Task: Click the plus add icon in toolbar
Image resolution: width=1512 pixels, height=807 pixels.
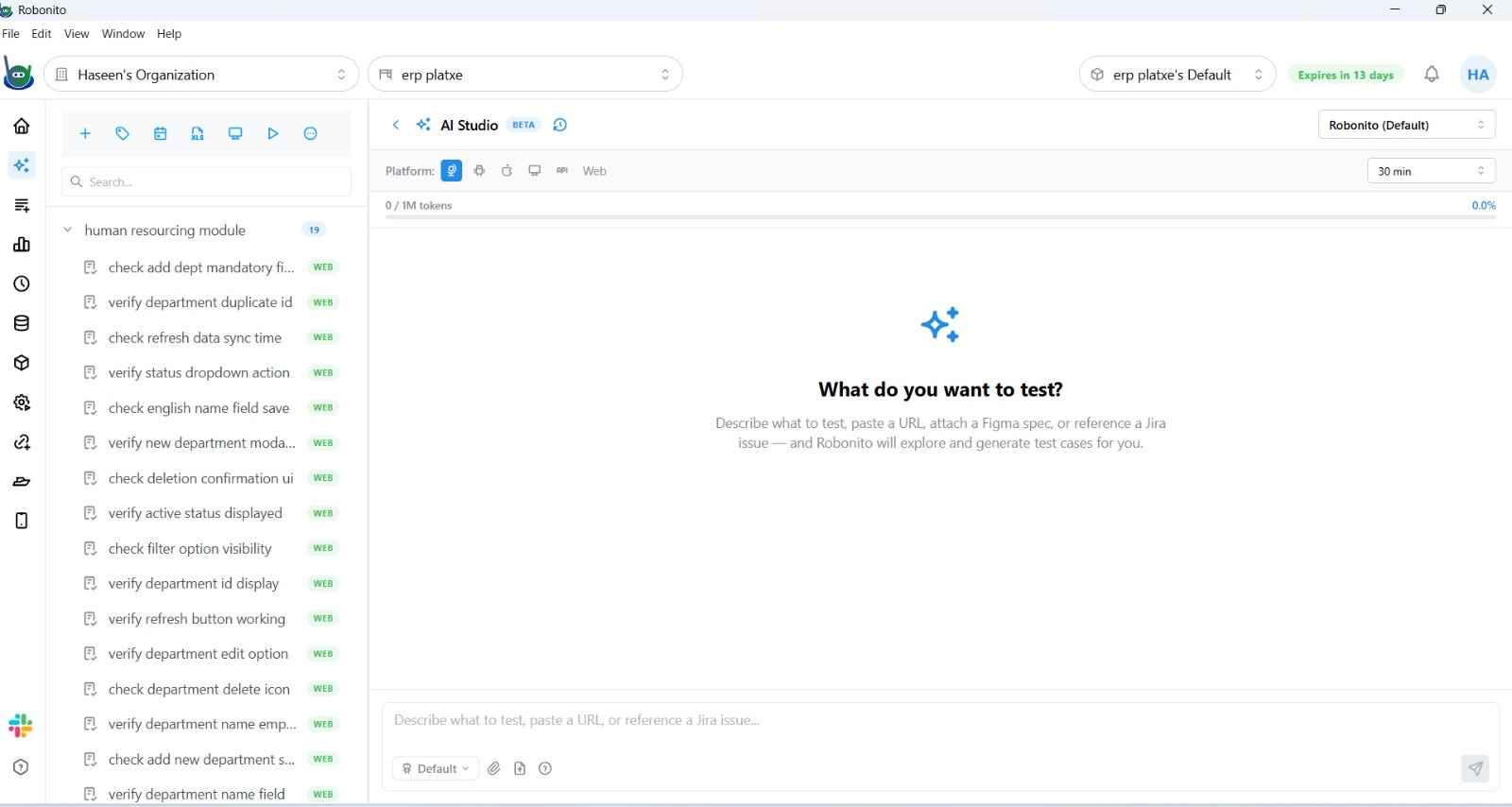Action: click(85, 133)
